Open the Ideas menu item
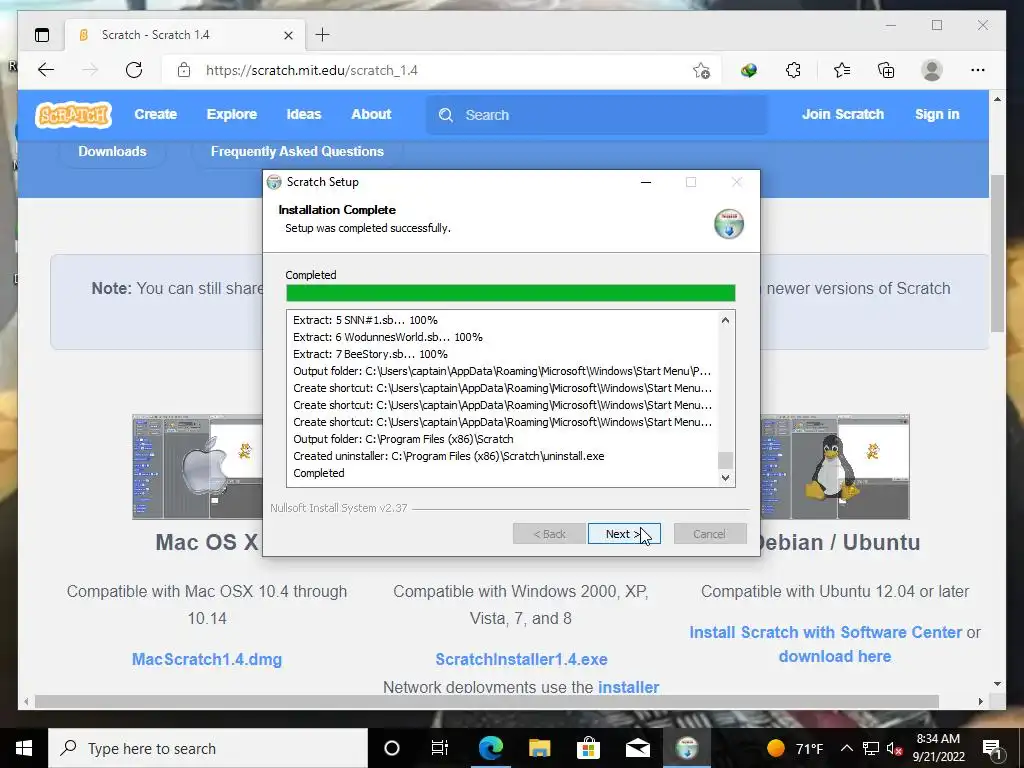The width and height of the screenshot is (1024, 768). click(304, 114)
